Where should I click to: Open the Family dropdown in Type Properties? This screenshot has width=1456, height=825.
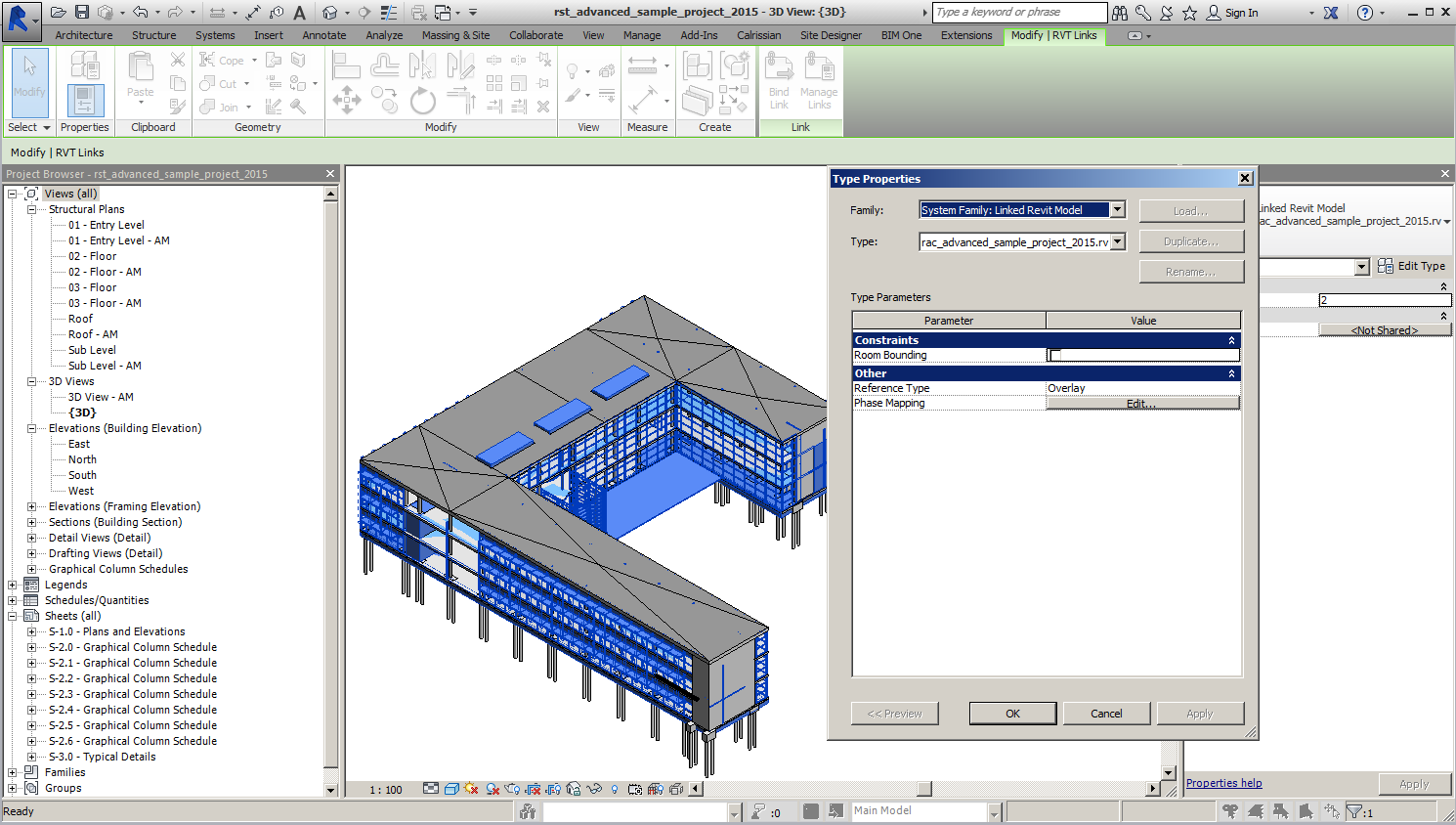(1117, 210)
